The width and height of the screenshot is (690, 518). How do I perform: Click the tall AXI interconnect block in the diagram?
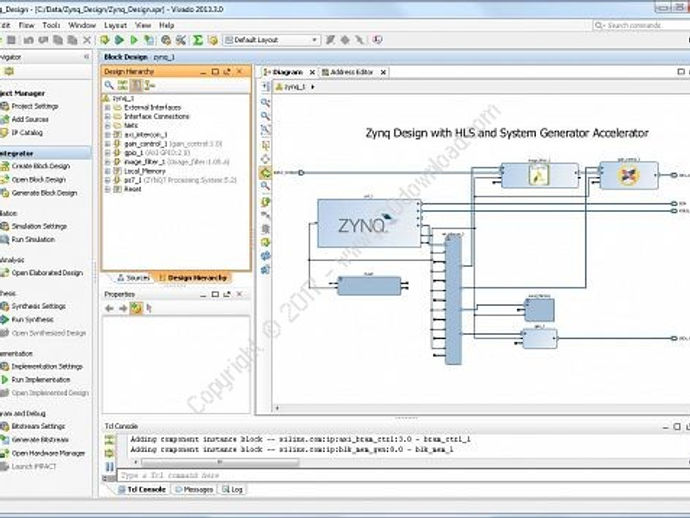click(x=453, y=300)
